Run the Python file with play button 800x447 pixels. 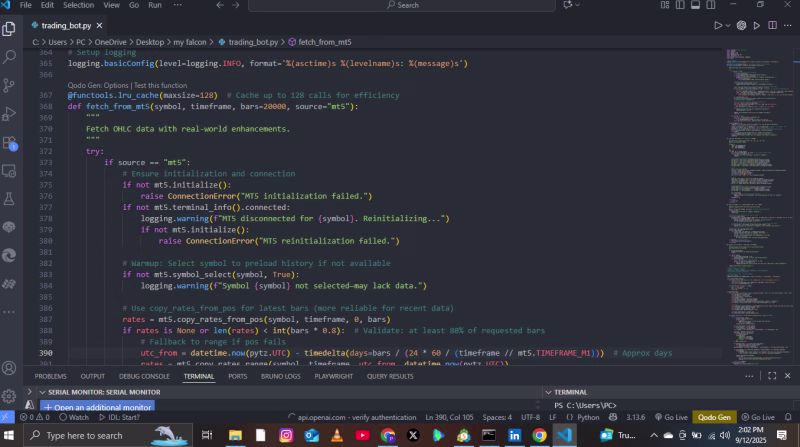717,26
